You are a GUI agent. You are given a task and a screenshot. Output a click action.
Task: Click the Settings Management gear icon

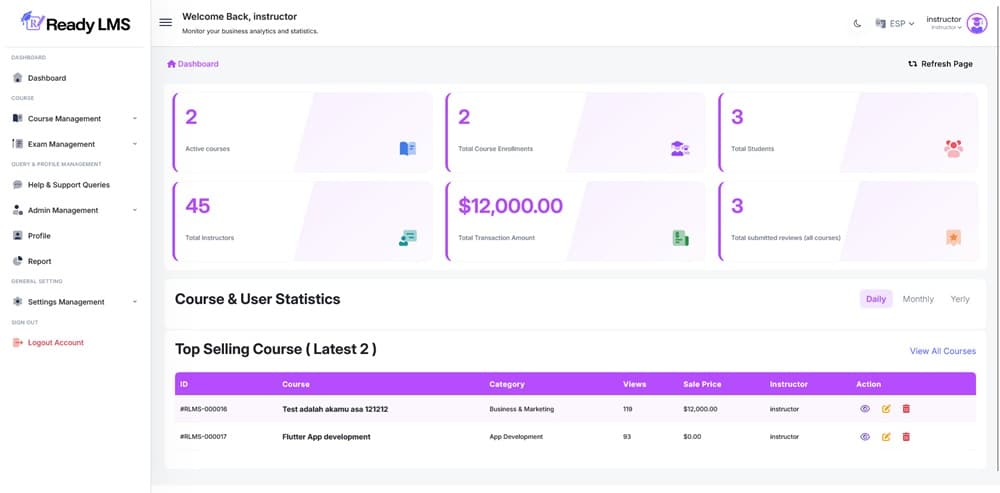(x=18, y=302)
